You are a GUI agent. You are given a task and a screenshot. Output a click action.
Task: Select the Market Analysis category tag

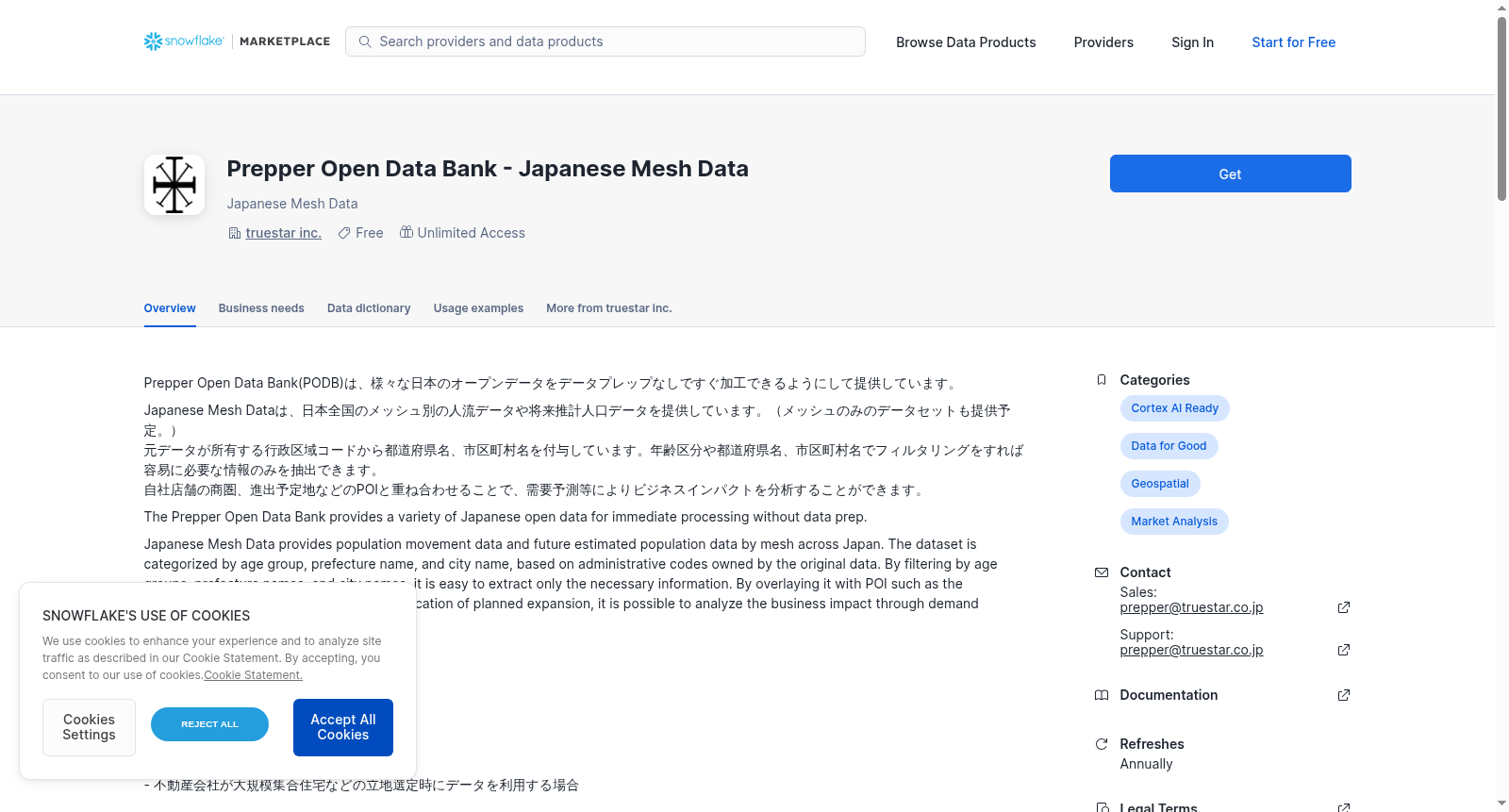coord(1174,522)
